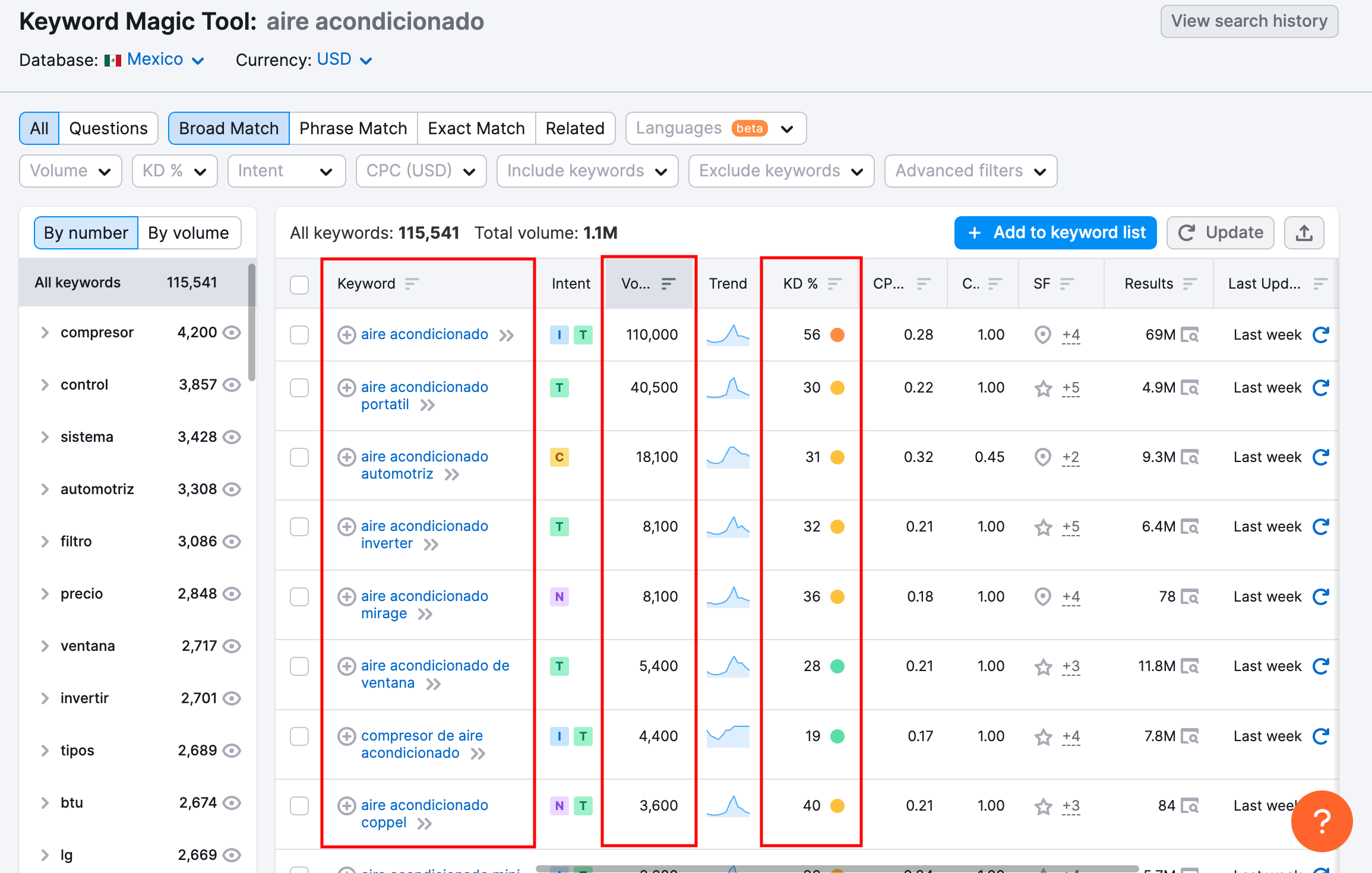
Task: Open double-arrow next to 'aire acondicionado mirage'
Action: (425, 614)
